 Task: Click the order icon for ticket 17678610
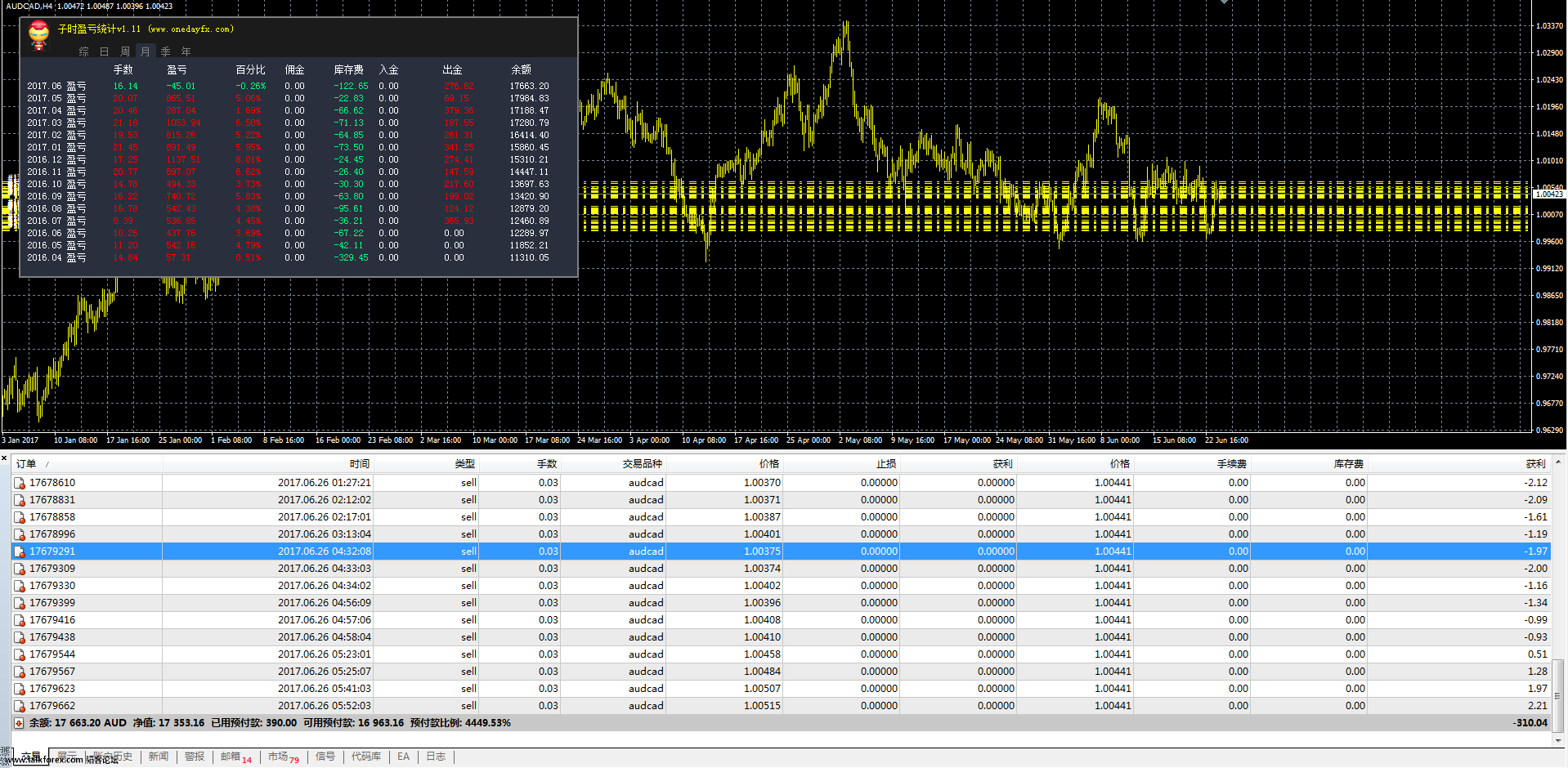coord(20,483)
